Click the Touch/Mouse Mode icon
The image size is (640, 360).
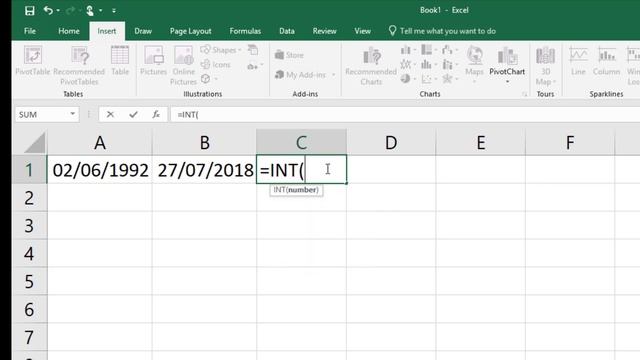point(90,10)
